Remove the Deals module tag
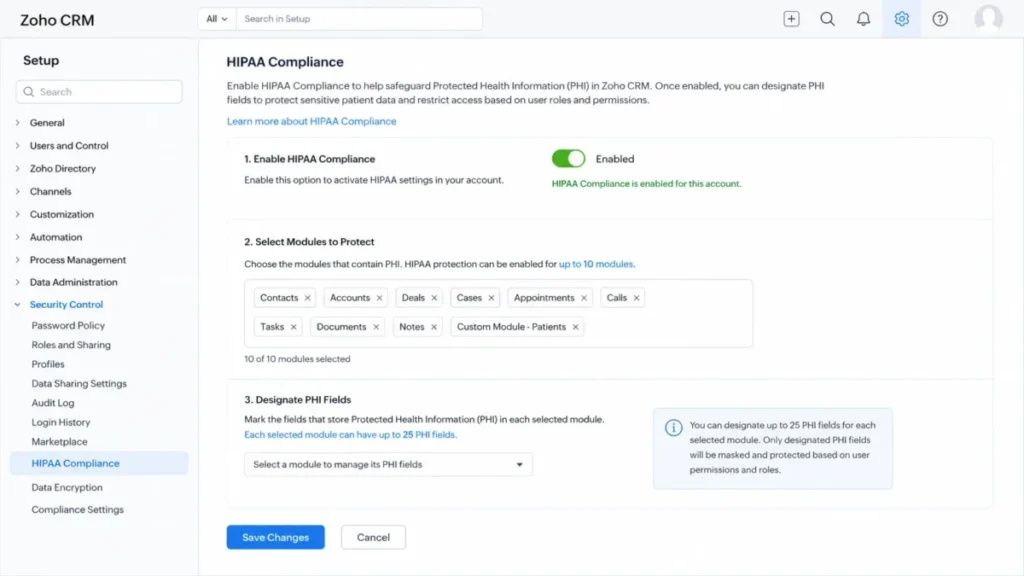The width and height of the screenshot is (1024, 576). tap(434, 298)
